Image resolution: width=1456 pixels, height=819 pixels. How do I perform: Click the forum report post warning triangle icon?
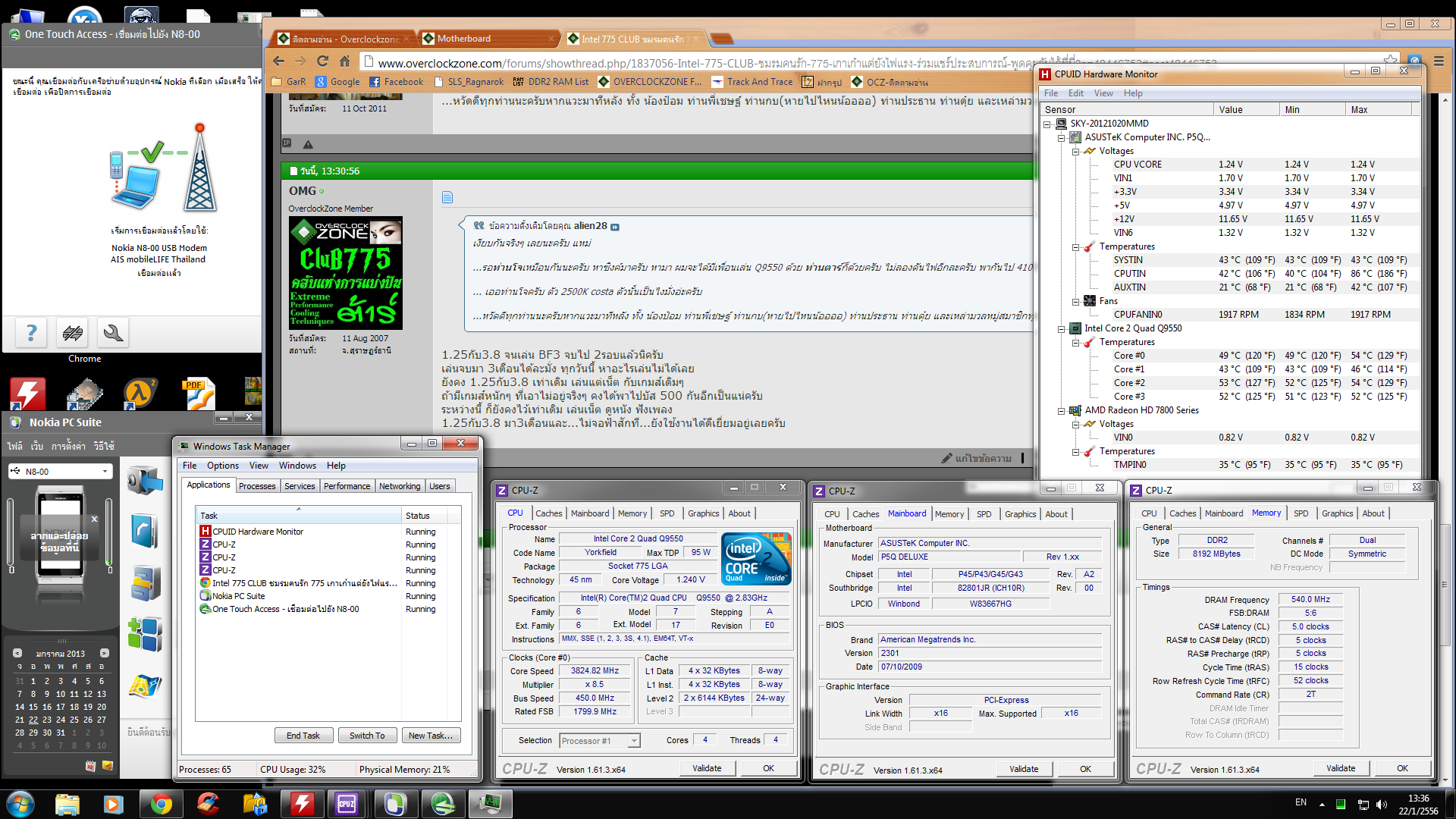[x=308, y=144]
